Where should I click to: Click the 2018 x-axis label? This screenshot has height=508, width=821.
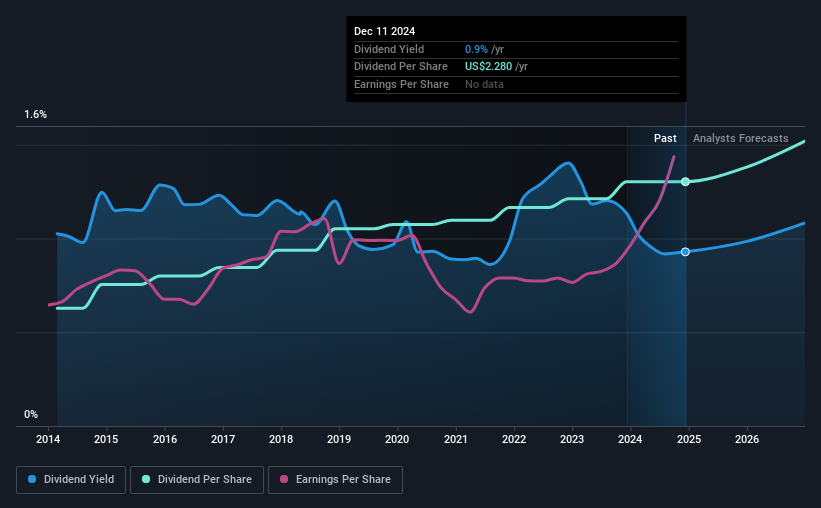[281, 439]
